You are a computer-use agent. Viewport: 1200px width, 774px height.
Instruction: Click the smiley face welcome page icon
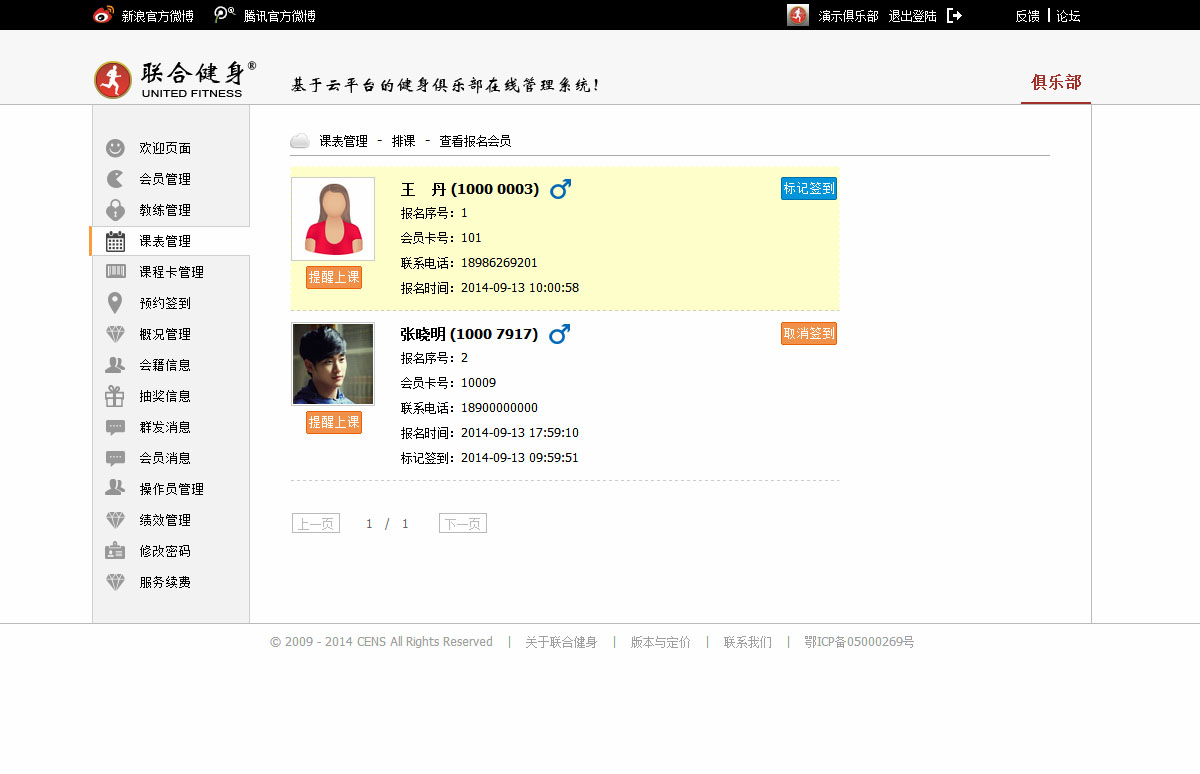point(116,148)
